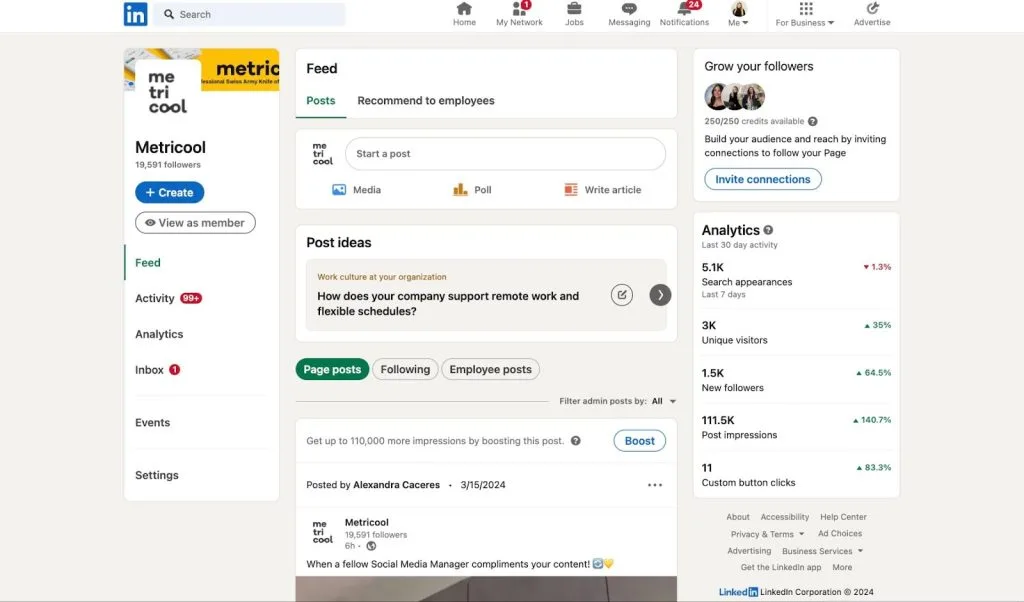Click Alexandra Caceres poster name
This screenshot has height=602, width=1024.
(396, 485)
